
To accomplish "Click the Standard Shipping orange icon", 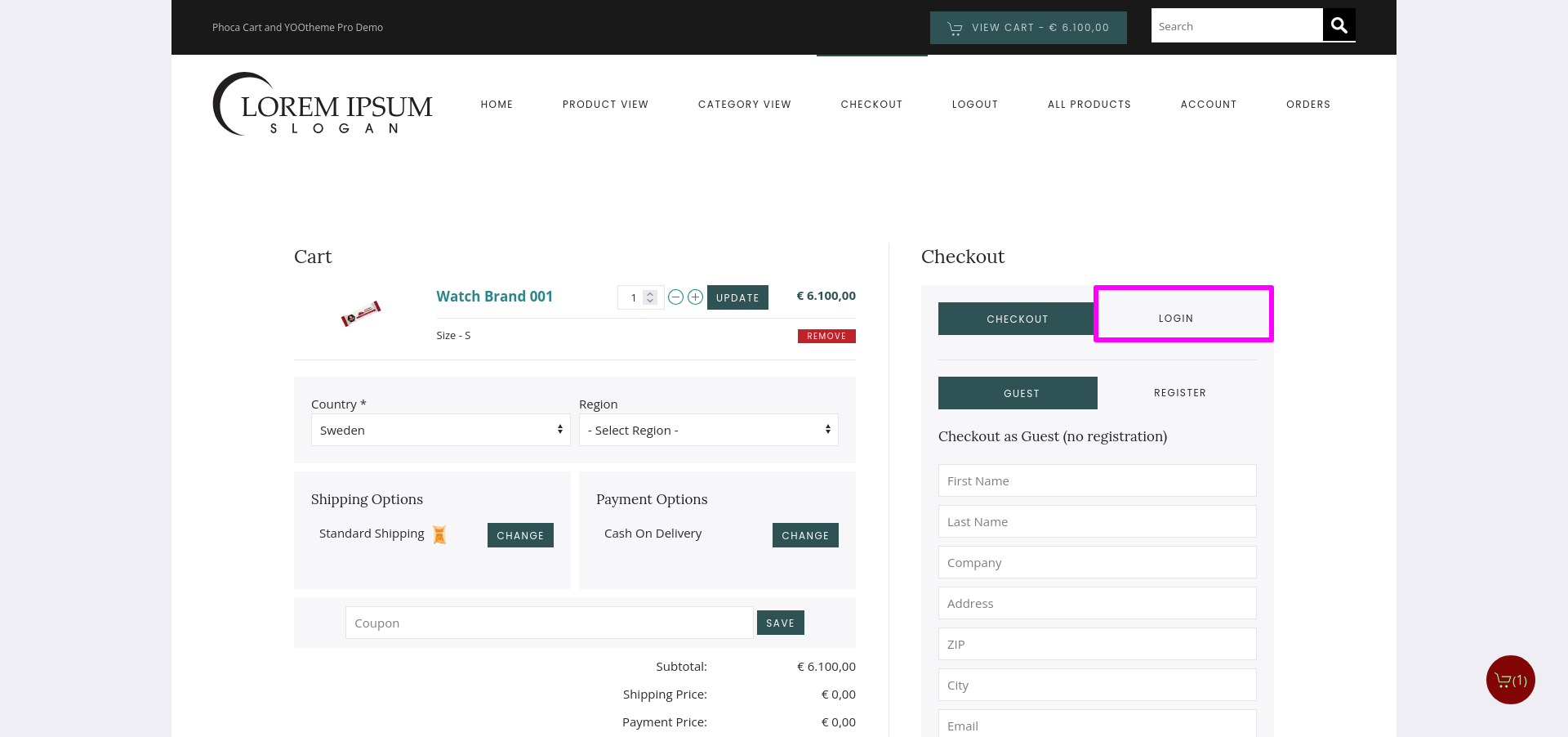I will click(439, 535).
